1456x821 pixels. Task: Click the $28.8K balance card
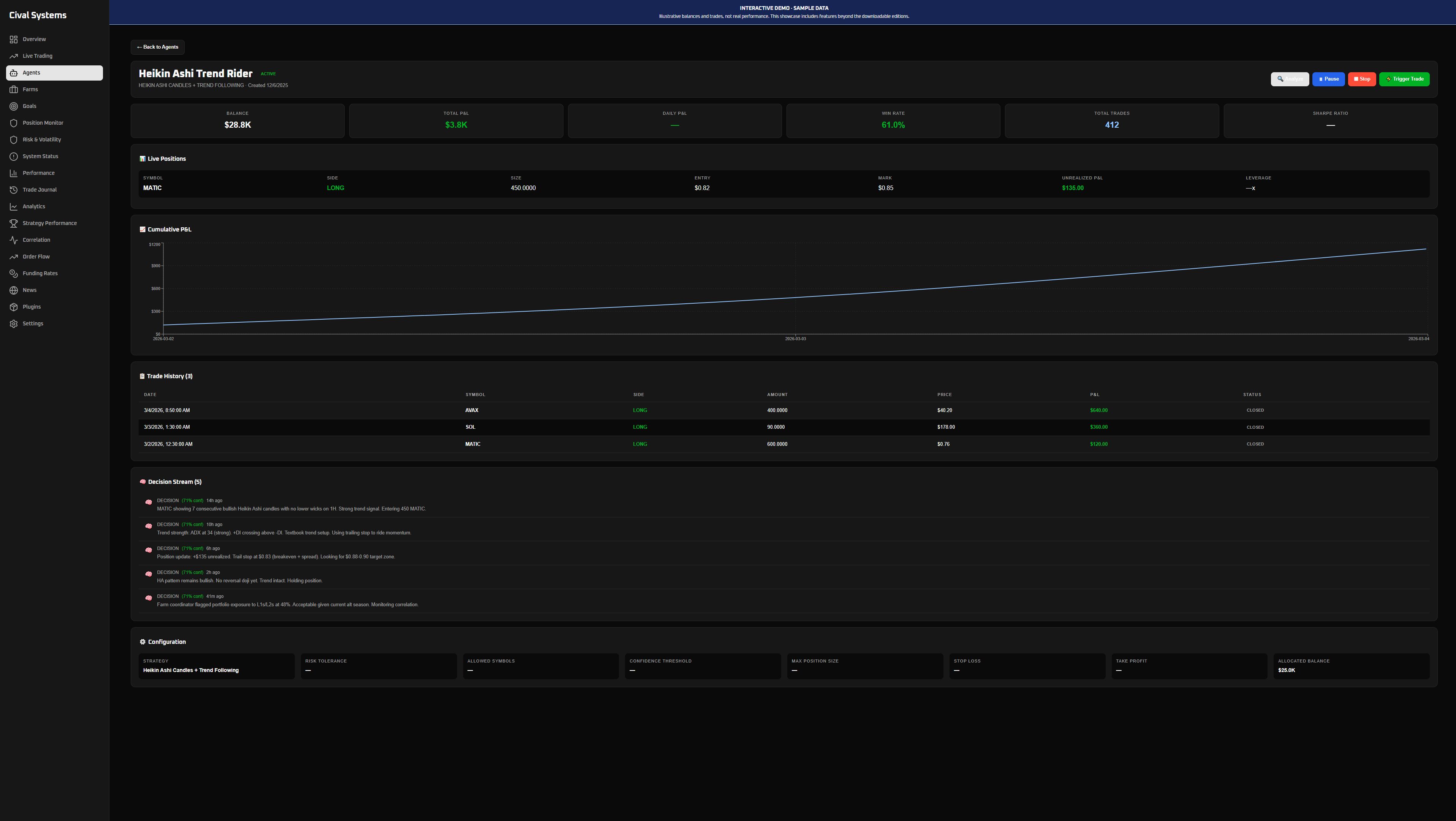[237, 120]
